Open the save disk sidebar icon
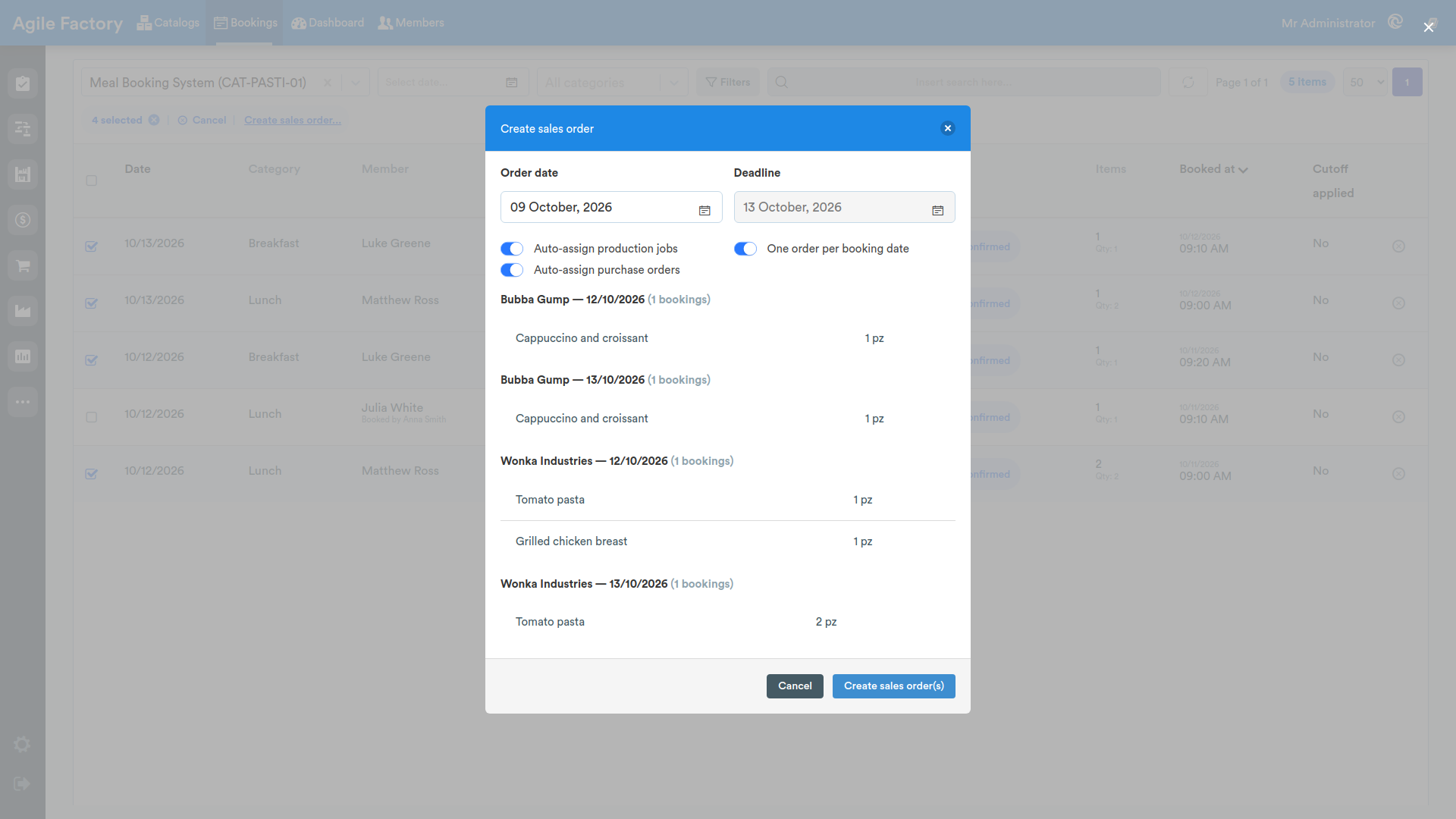 tap(23, 174)
